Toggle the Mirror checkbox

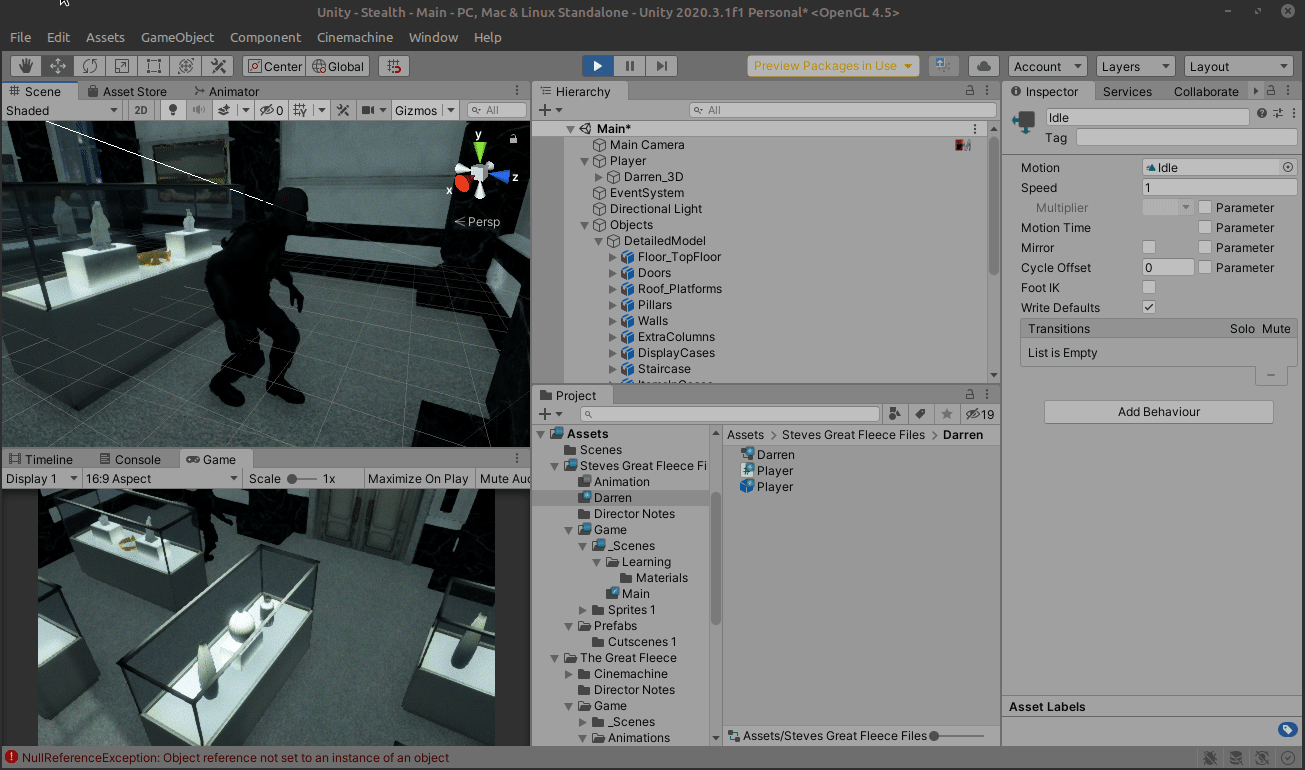click(x=1149, y=248)
